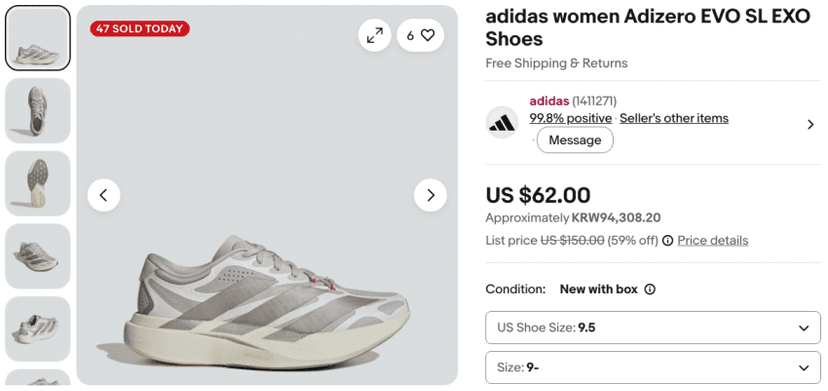Image resolution: width=828 pixels, height=391 pixels.
Task: Open the expand image fullscreen icon
Action: point(374,35)
